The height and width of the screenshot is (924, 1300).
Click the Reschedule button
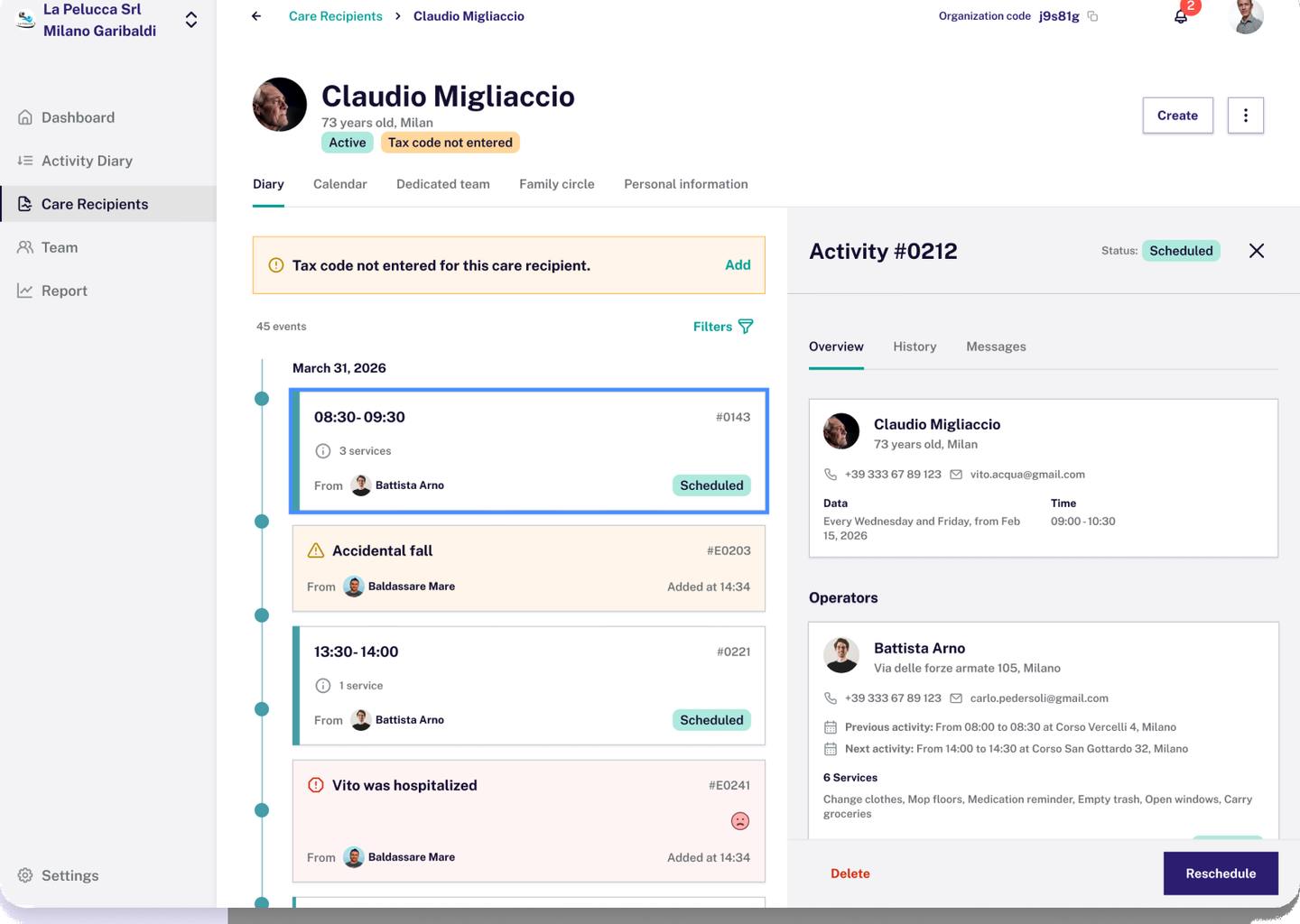1221,873
